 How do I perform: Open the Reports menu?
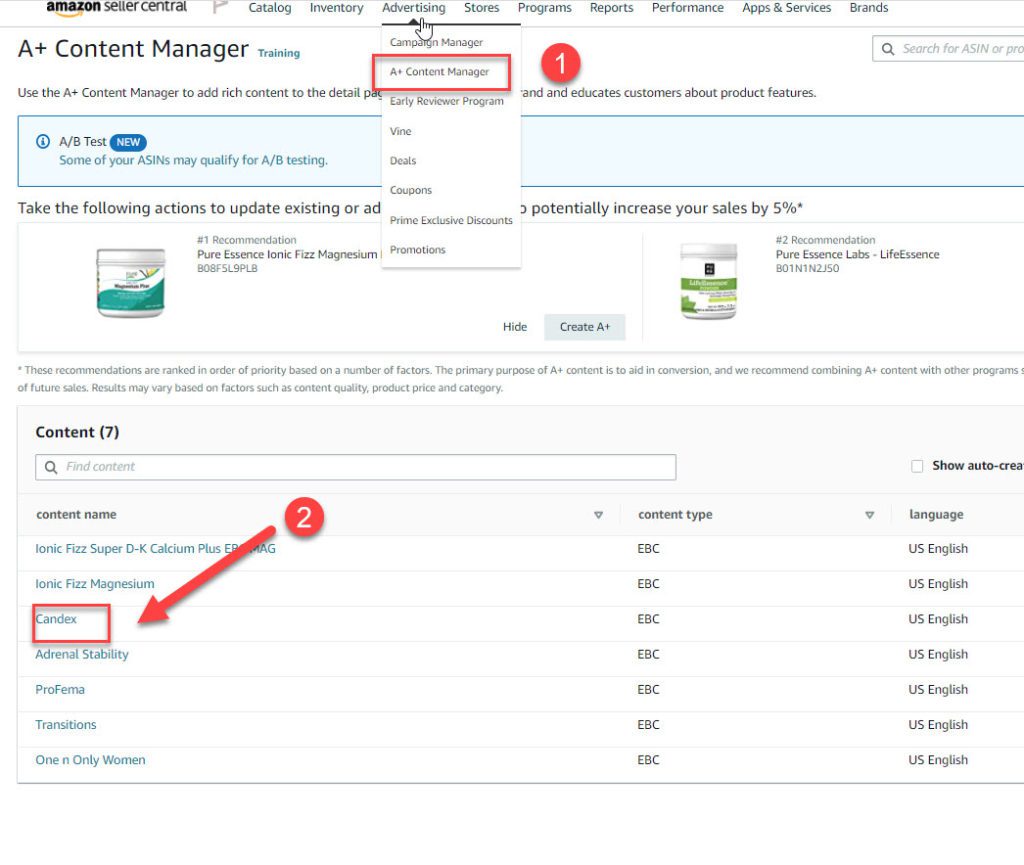tap(611, 8)
